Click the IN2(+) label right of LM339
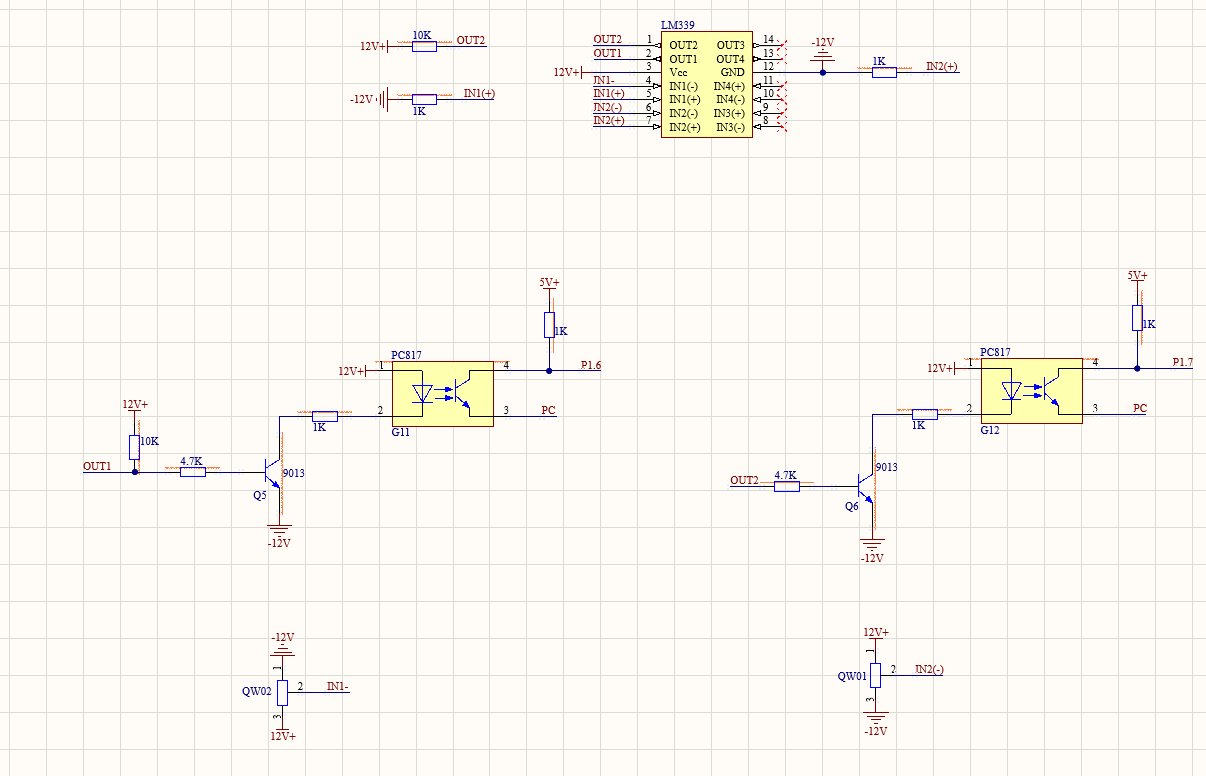The width and height of the screenshot is (1206, 776). coord(942,66)
